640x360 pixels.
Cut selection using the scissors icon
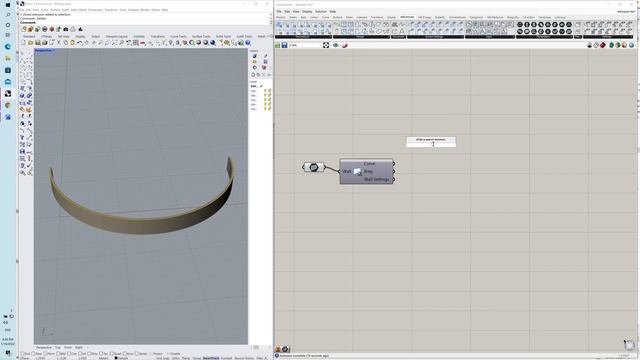58,42
